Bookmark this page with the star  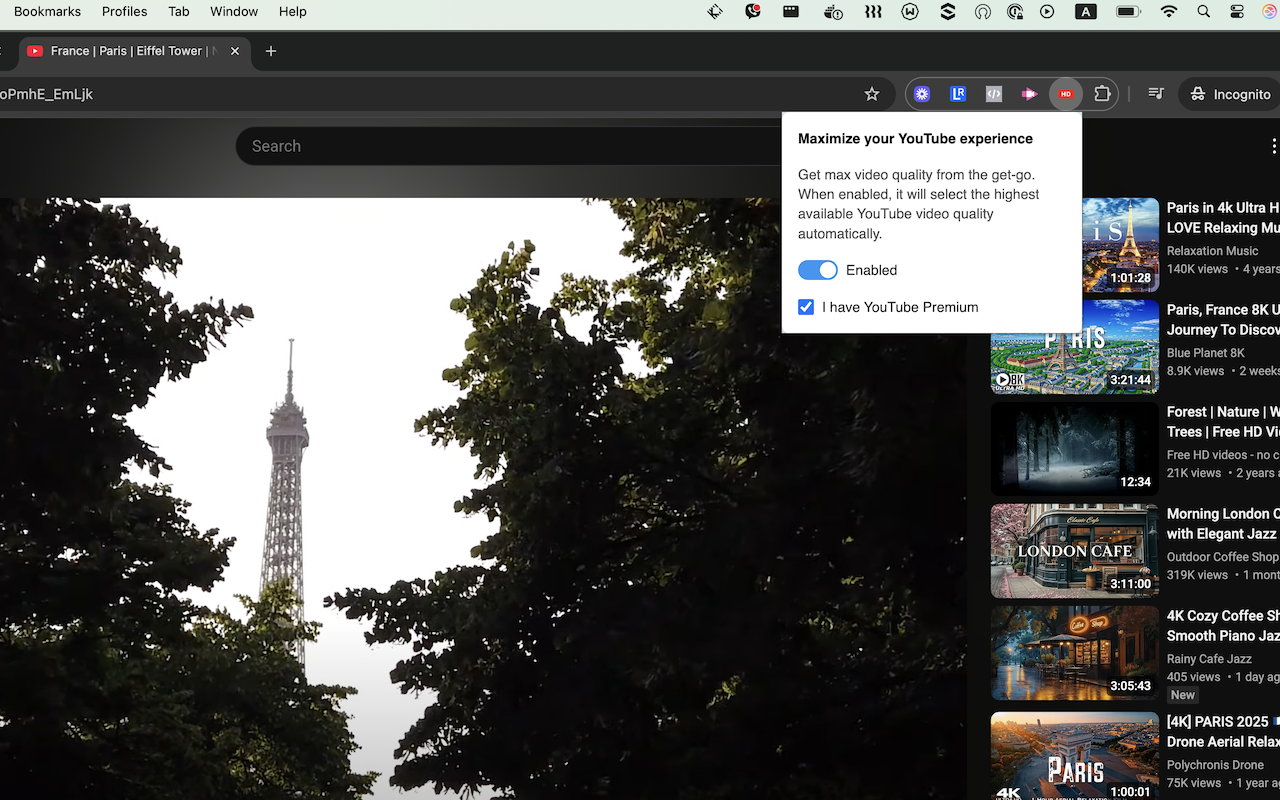click(871, 93)
